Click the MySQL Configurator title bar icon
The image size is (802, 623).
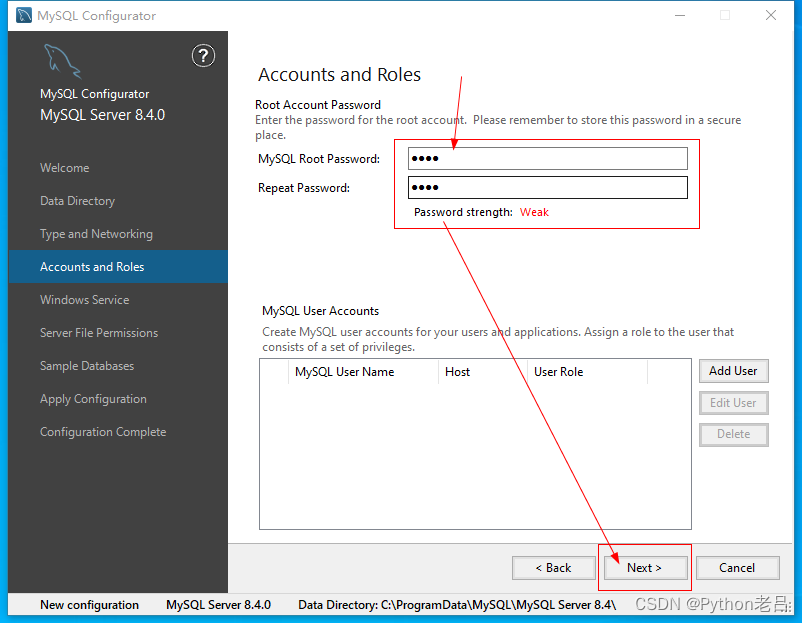click(x=22, y=15)
